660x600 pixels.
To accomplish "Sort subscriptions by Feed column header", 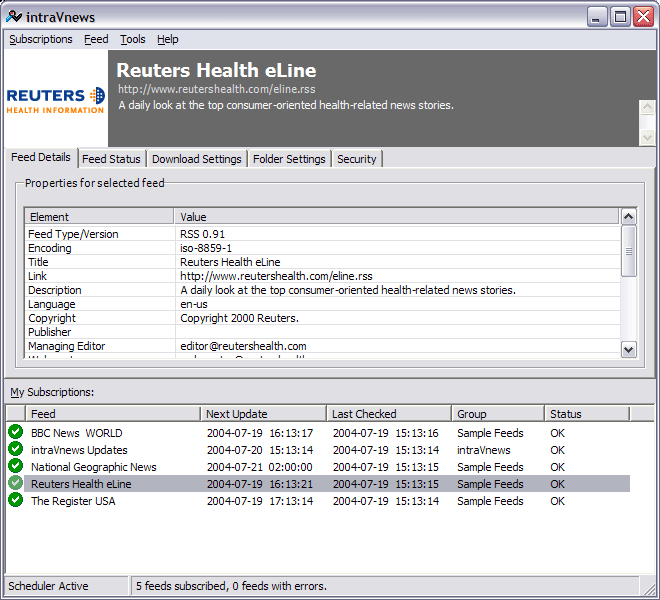I will [x=113, y=414].
